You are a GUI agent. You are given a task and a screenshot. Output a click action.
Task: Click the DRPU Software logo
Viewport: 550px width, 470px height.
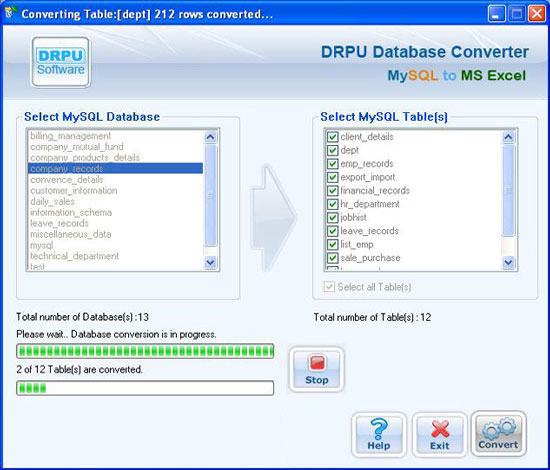pyautogui.click(x=61, y=62)
